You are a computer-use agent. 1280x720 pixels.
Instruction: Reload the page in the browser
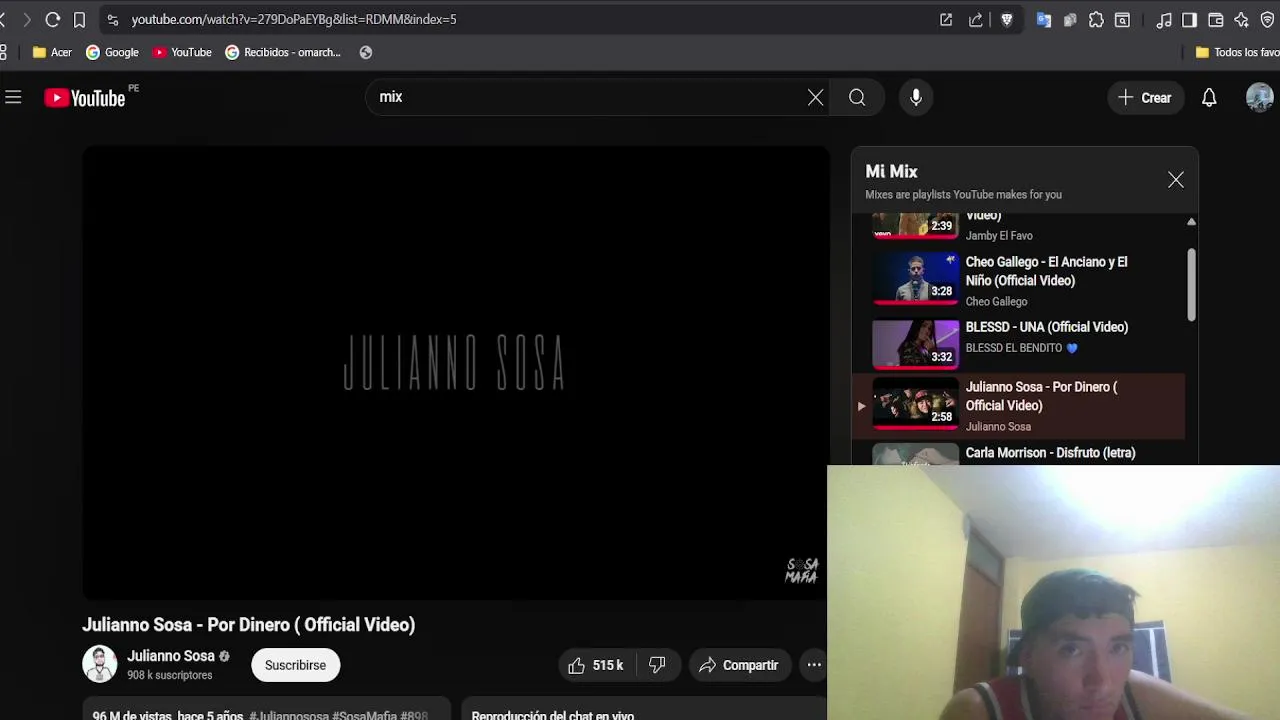pos(53,19)
